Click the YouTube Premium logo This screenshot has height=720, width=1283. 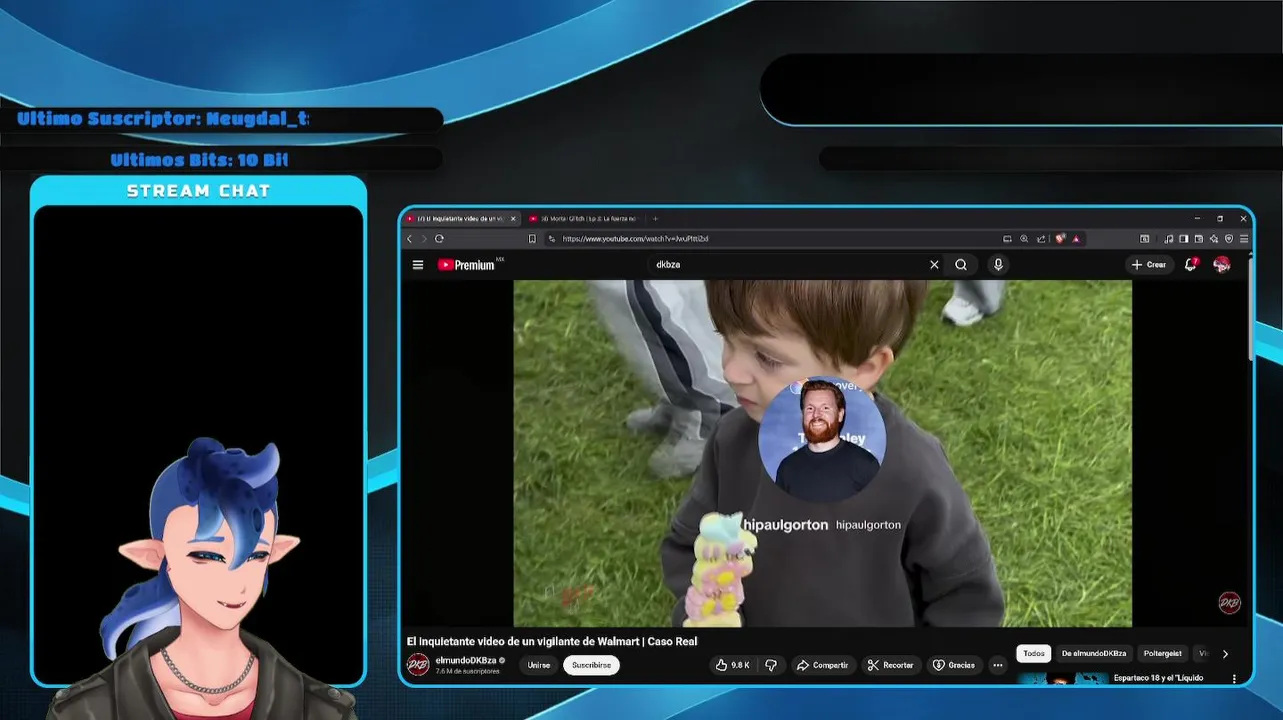tap(466, 265)
